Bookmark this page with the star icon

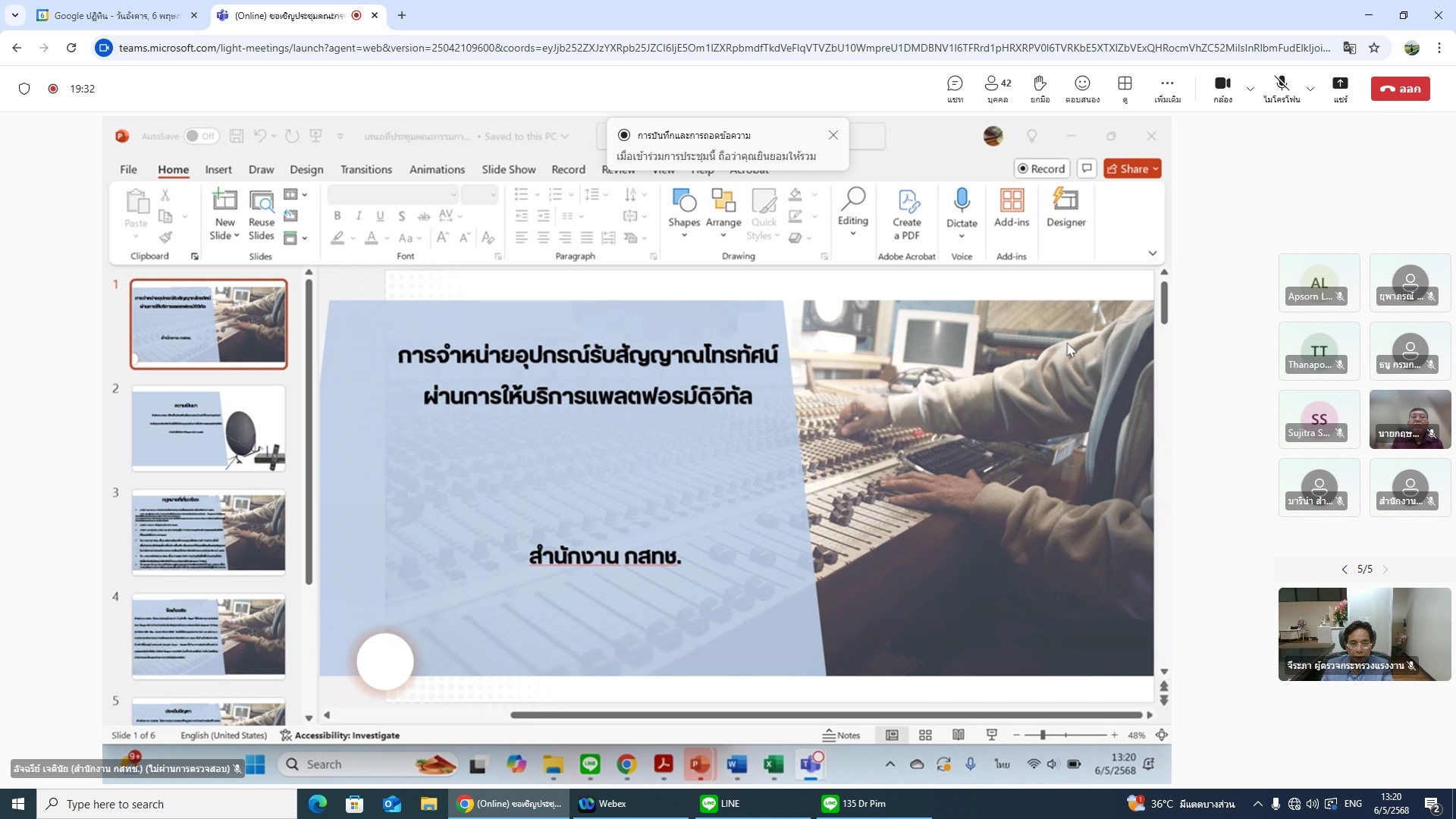(x=1374, y=48)
